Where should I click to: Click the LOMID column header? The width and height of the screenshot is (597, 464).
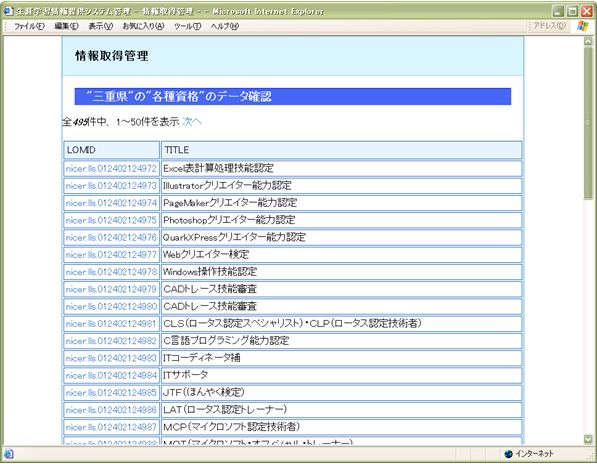coord(112,150)
